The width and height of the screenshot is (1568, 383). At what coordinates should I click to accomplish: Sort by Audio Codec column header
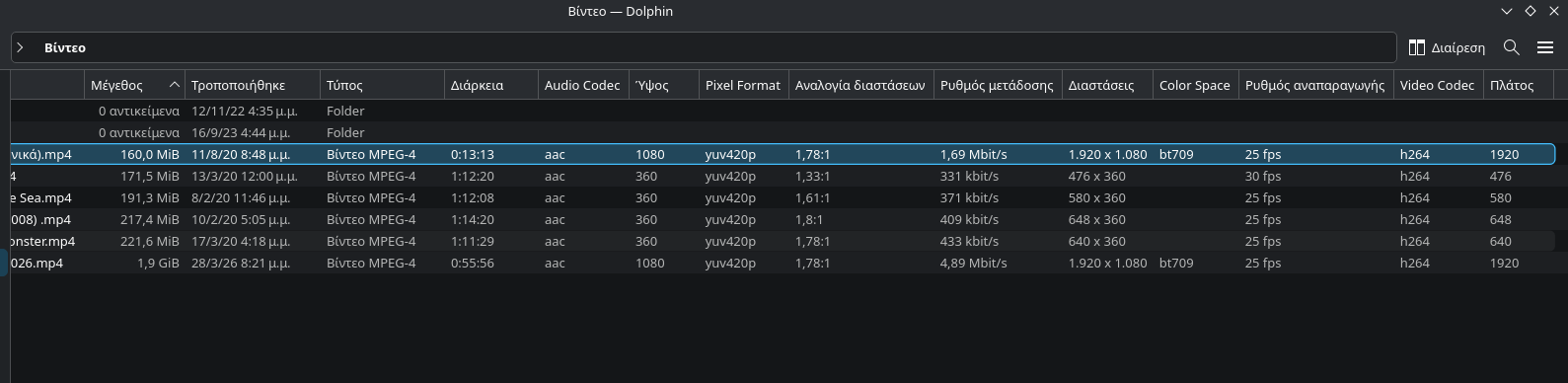[583, 85]
